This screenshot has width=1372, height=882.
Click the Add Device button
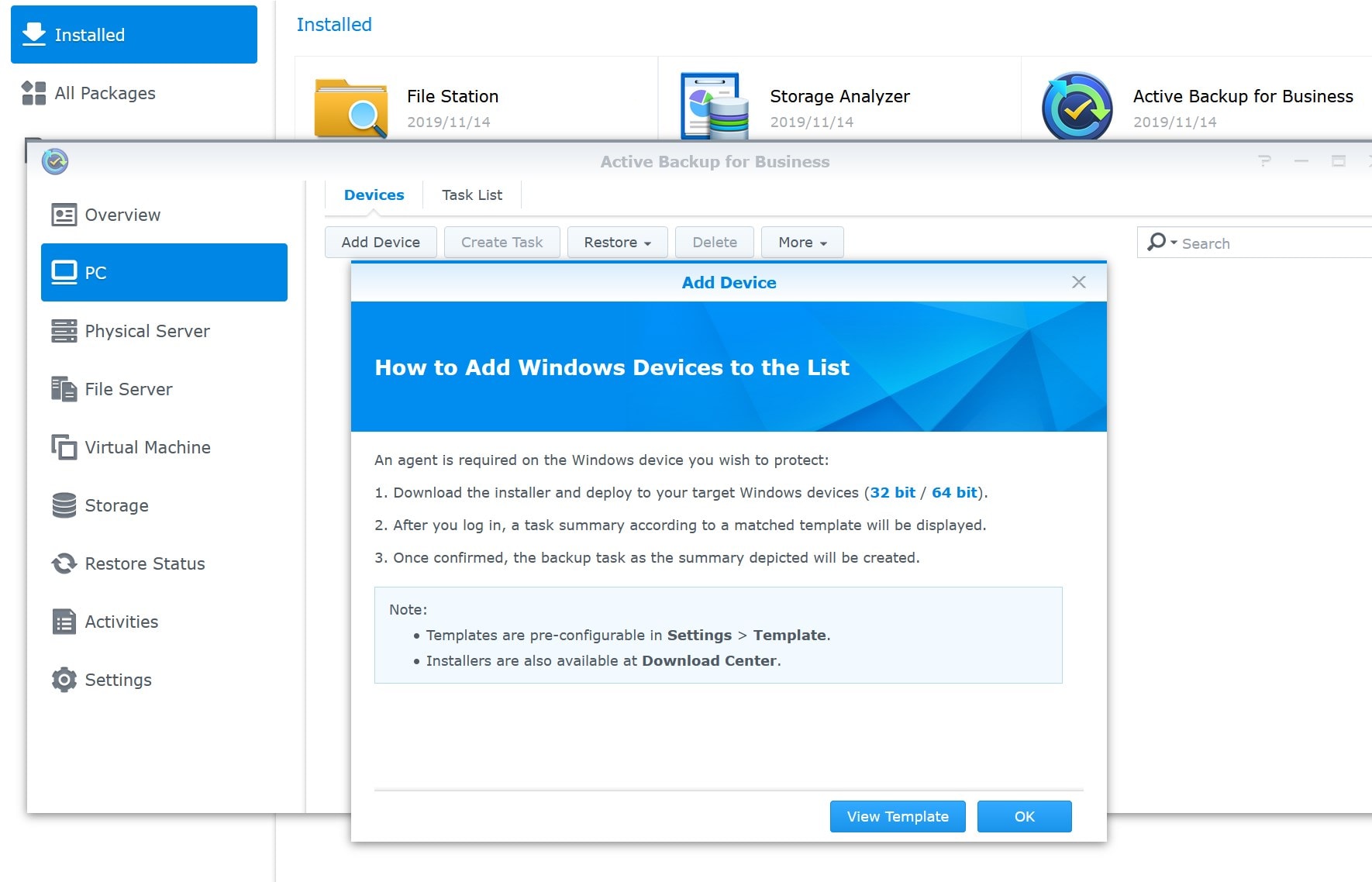click(381, 243)
